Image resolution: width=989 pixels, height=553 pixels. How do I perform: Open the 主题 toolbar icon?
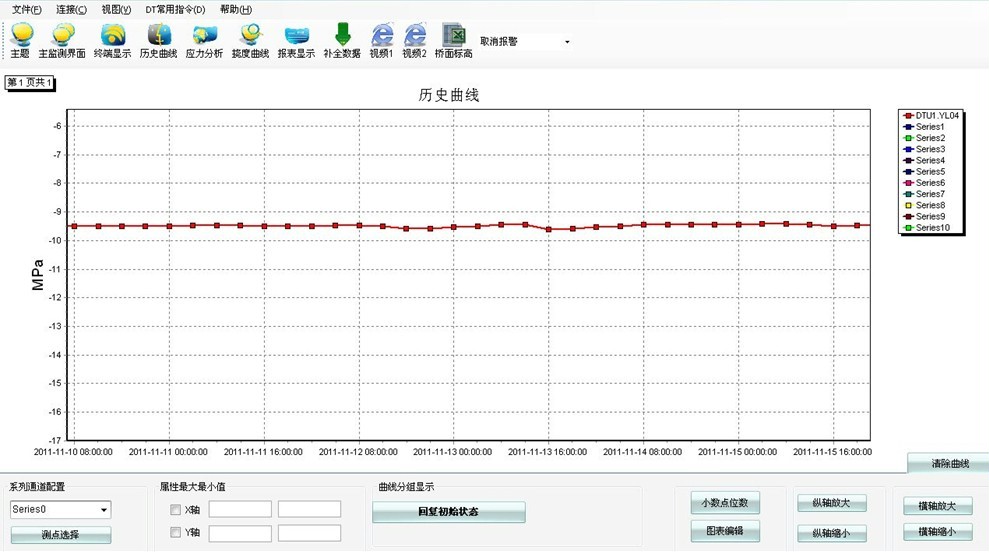pyautogui.click(x=20, y=40)
